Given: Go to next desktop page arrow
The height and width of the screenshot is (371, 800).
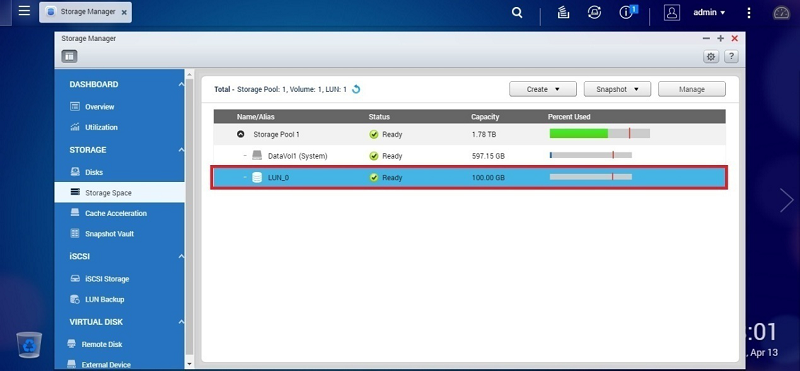Looking at the screenshot, I should [787, 200].
